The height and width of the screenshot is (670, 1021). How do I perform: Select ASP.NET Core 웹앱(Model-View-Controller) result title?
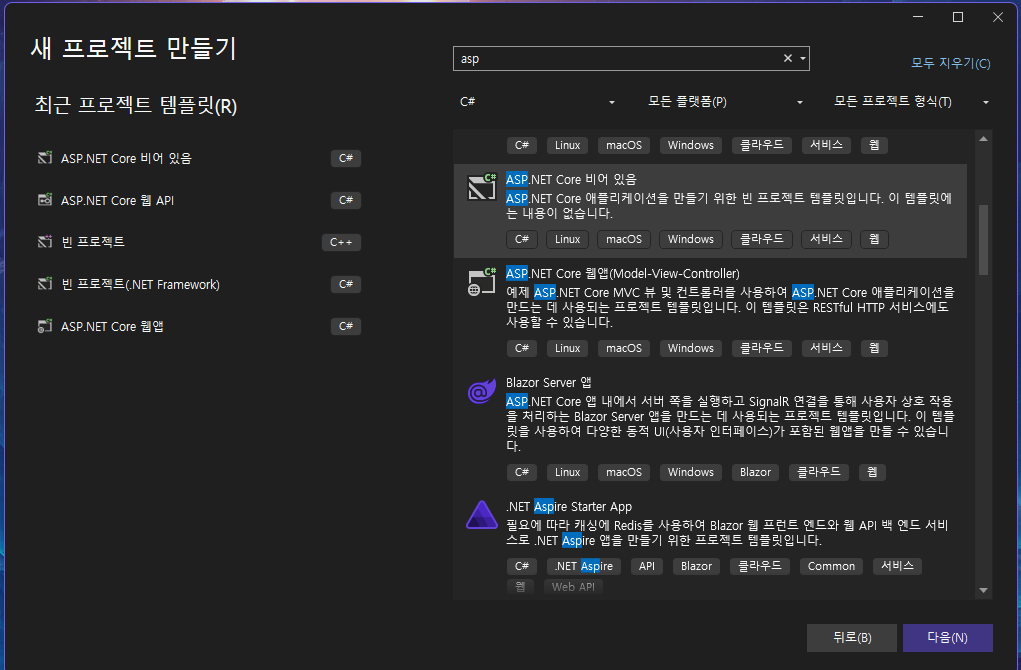pyautogui.click(x=622, y=273)
